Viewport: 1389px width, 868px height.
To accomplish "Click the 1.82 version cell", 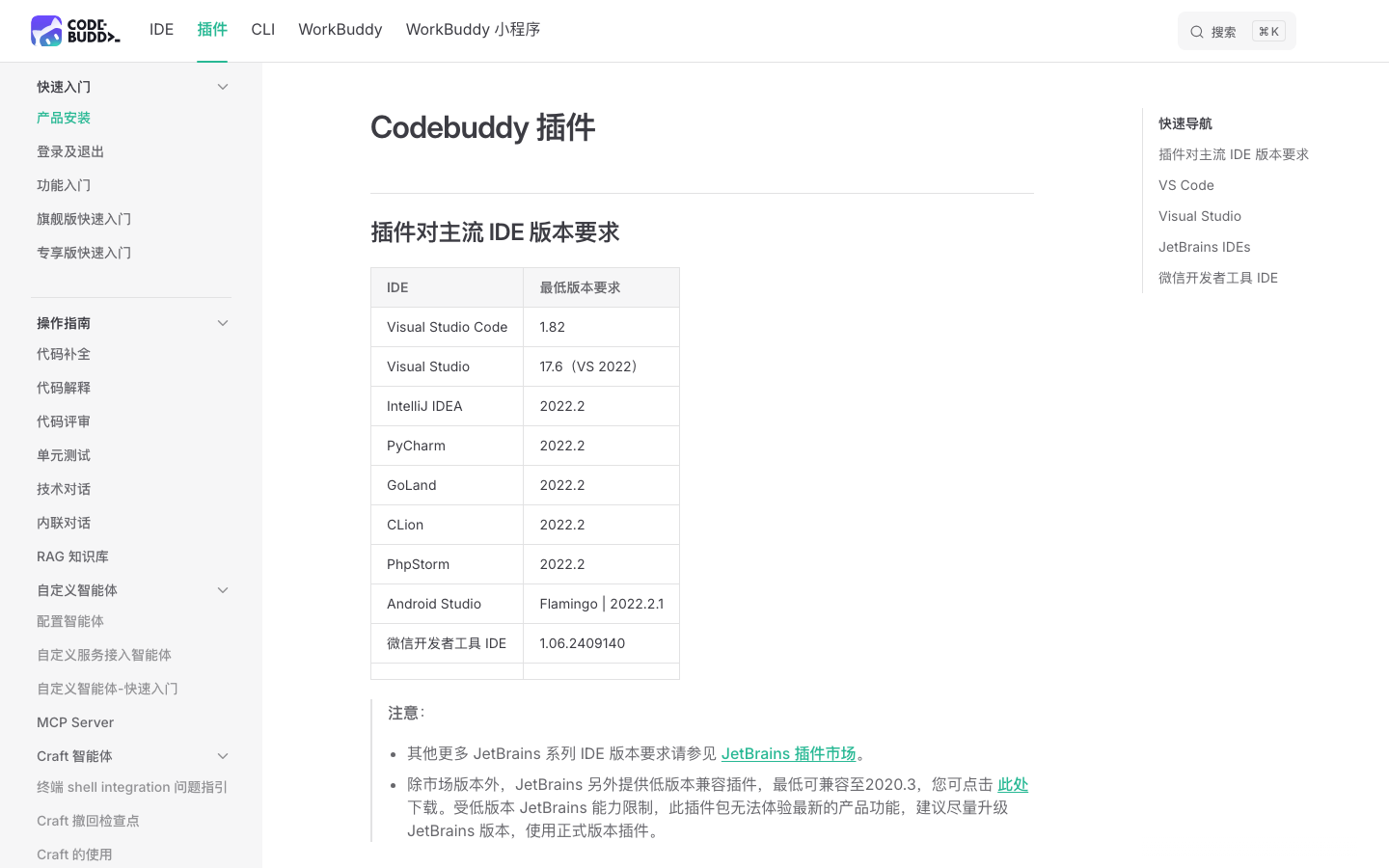I will (601, 327).
